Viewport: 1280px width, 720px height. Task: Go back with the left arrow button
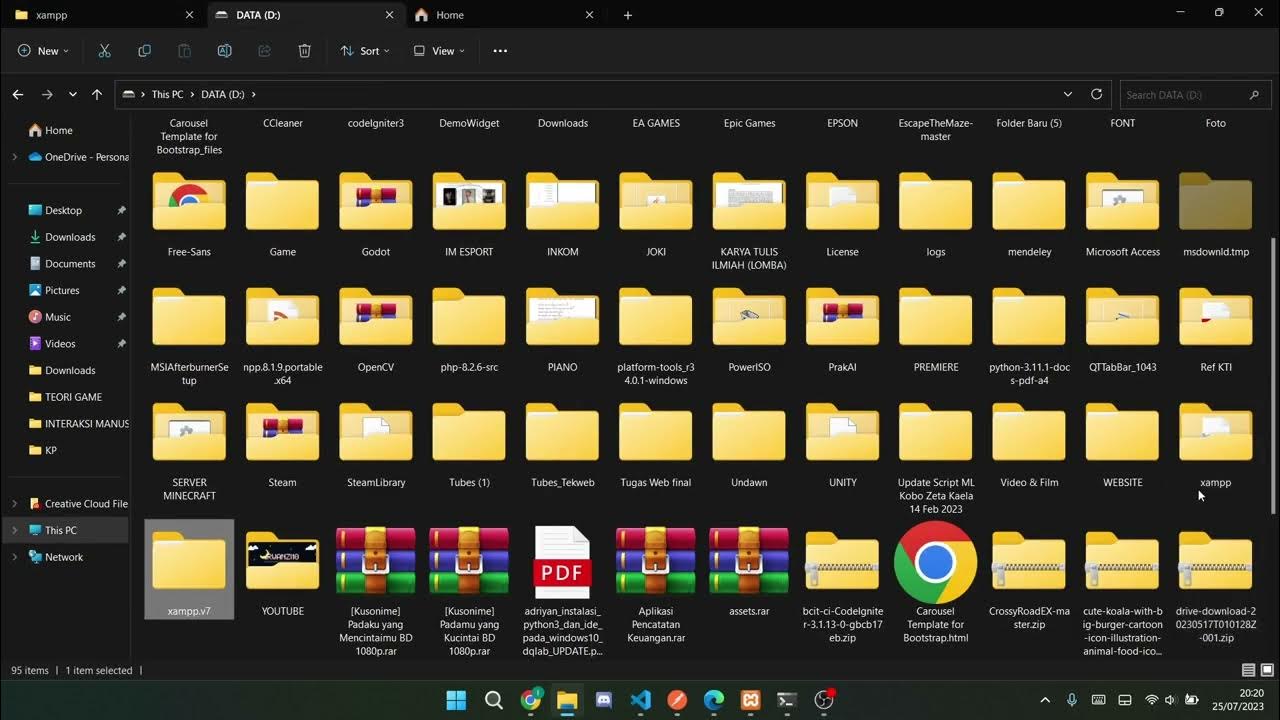click(x=18, y=94)
